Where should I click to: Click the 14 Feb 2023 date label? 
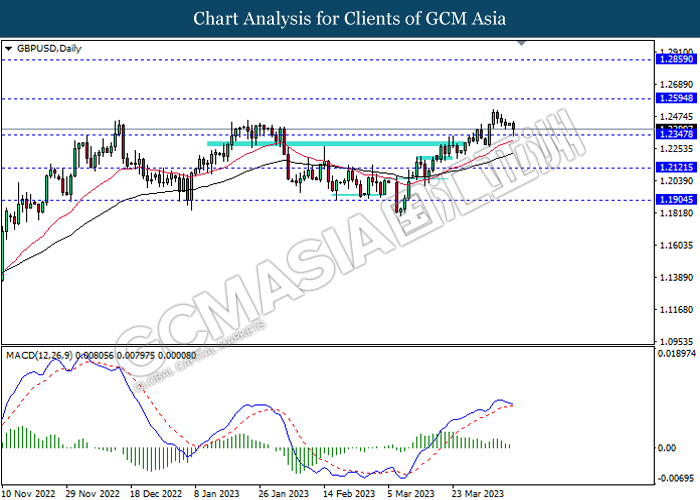coord(349,493)
